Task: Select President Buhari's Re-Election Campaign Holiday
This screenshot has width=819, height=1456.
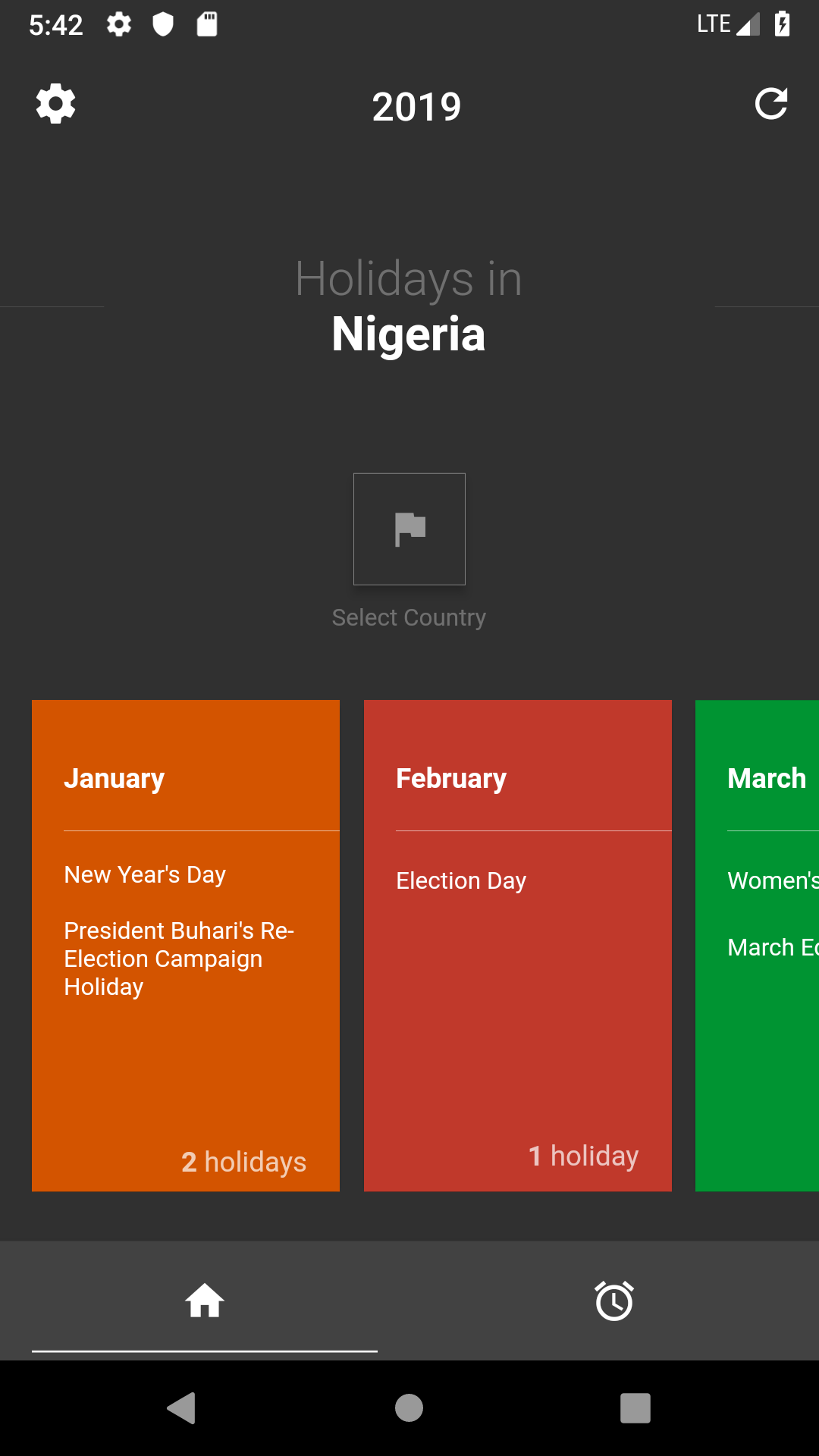Action: [179, 959]
